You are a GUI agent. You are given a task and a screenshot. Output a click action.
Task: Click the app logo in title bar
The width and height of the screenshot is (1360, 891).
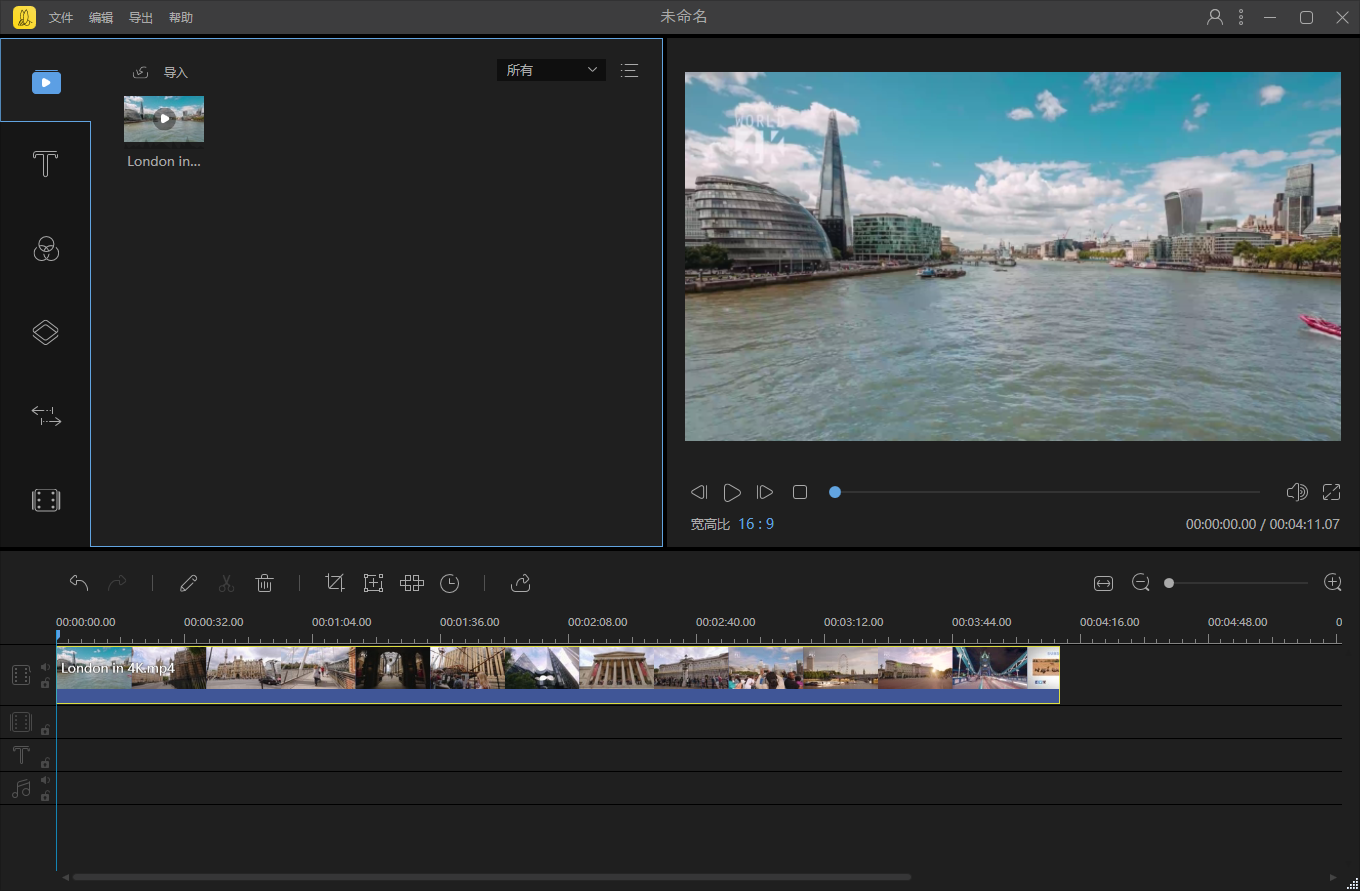tap(24, 17)
